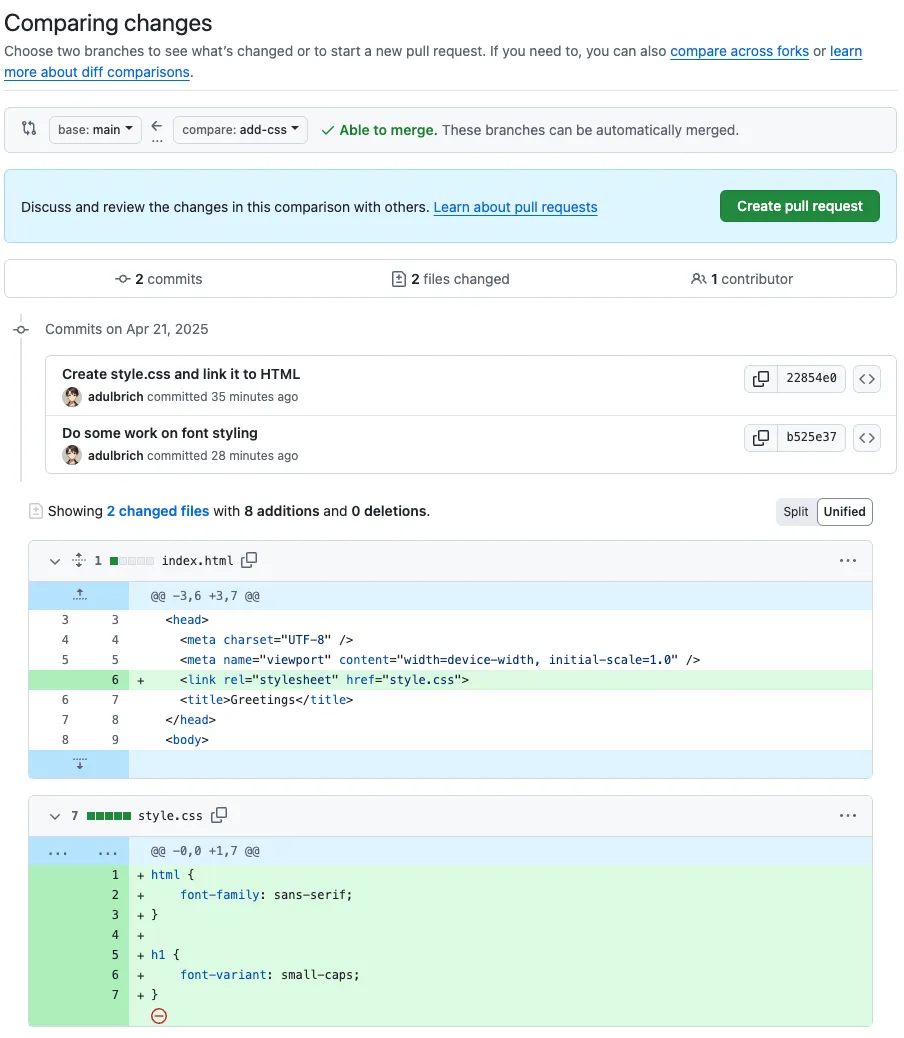This screenshot has height=1038, width=904.
Task: Open the compare: add-css branch dropdown
Action: click(240, 130)
